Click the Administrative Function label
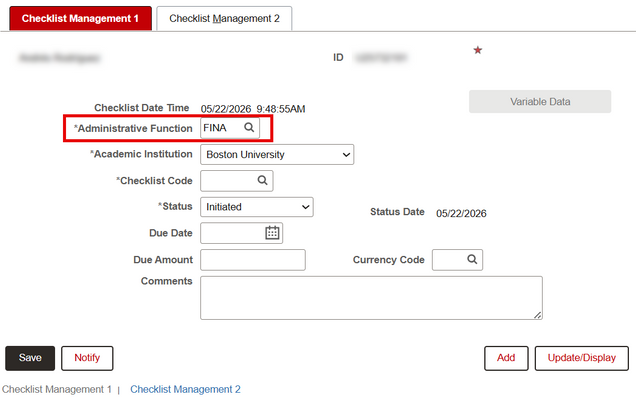636x400 pixels. (133, 128)
